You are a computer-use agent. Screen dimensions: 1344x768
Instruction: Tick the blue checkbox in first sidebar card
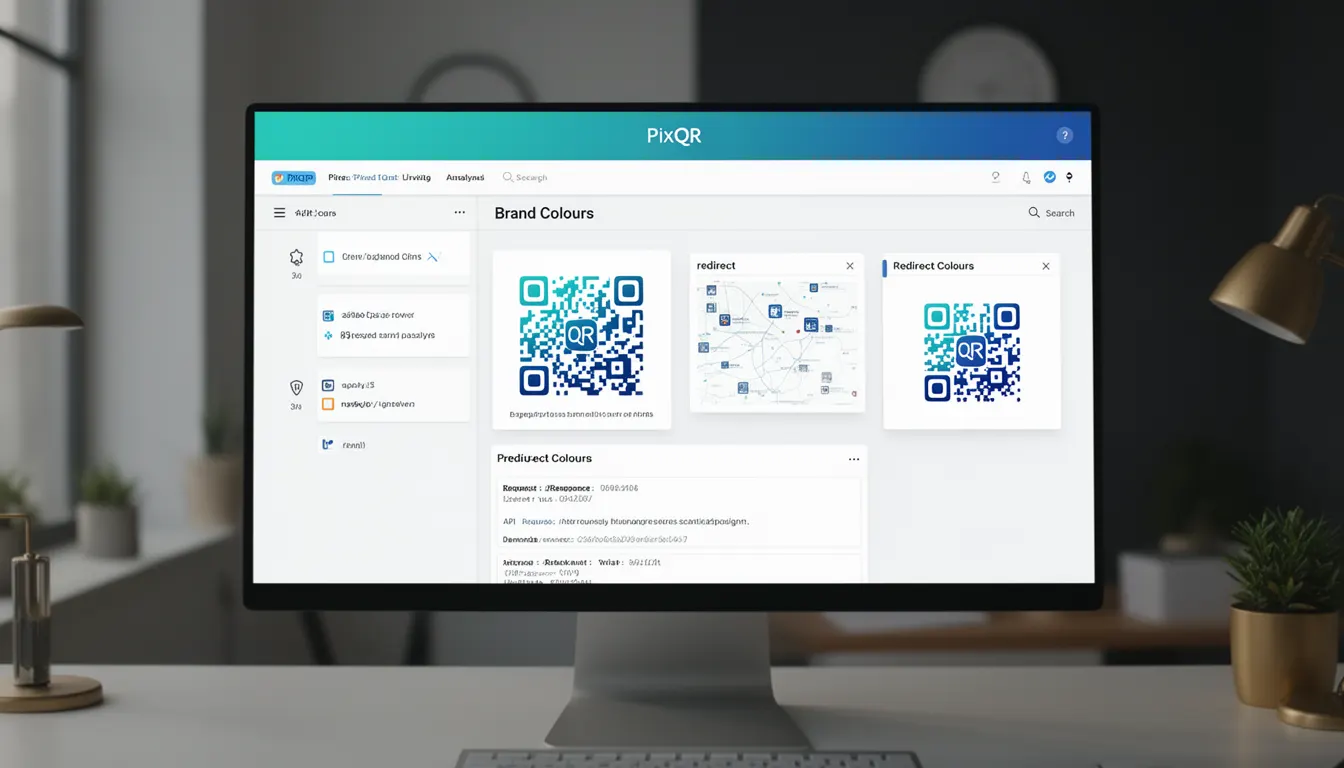[x=328, y=257]
